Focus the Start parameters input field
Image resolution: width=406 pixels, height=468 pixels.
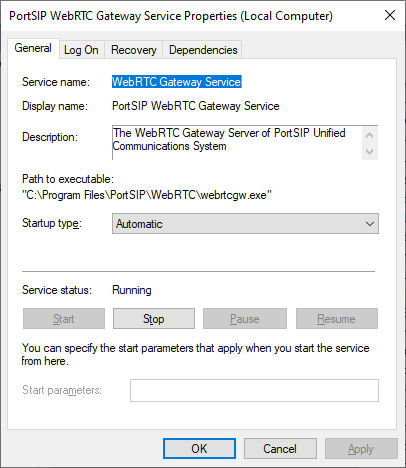pyautogui.click(x=254, y=390)
